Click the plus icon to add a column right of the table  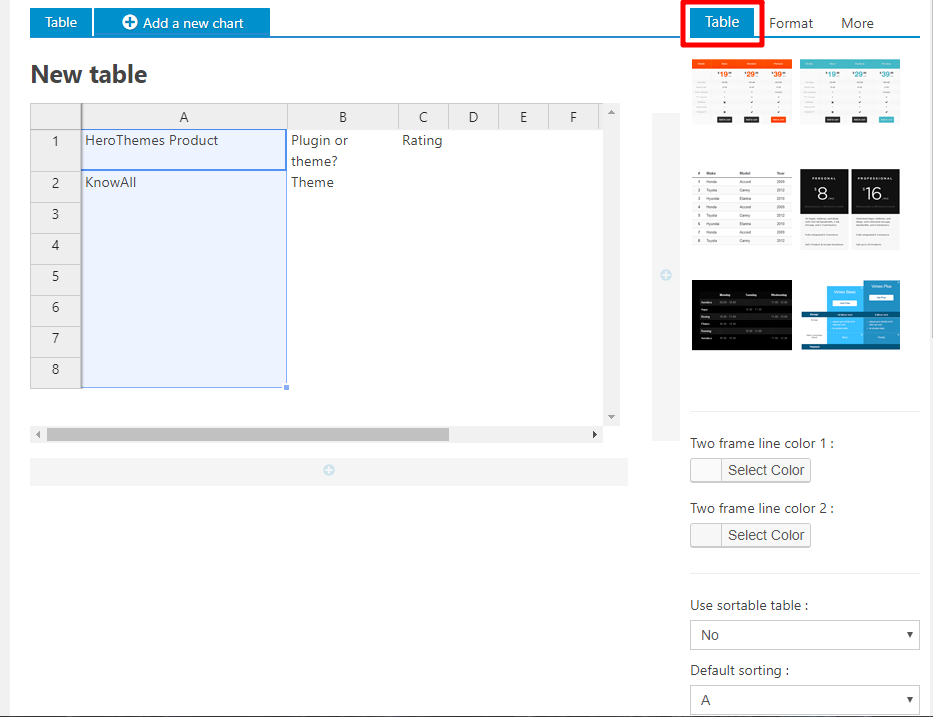coord(666,275)
